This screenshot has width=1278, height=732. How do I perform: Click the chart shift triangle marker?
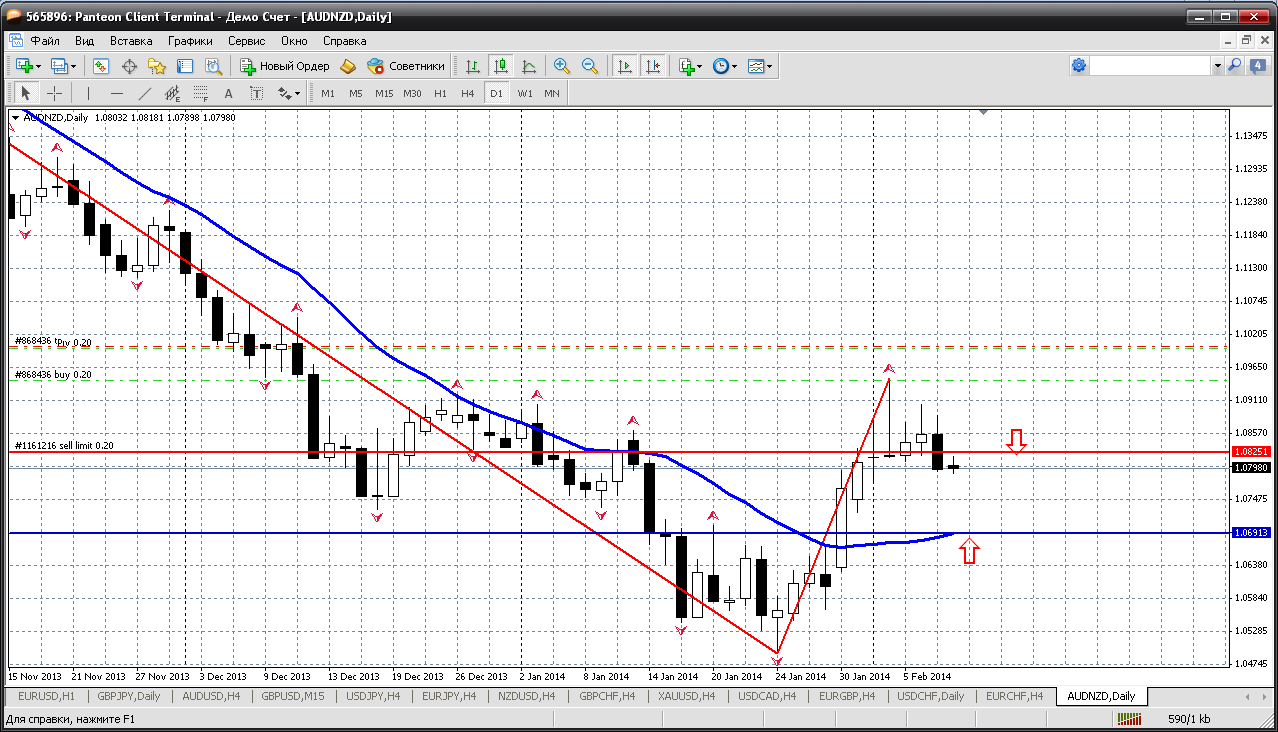tap(984, 113)
